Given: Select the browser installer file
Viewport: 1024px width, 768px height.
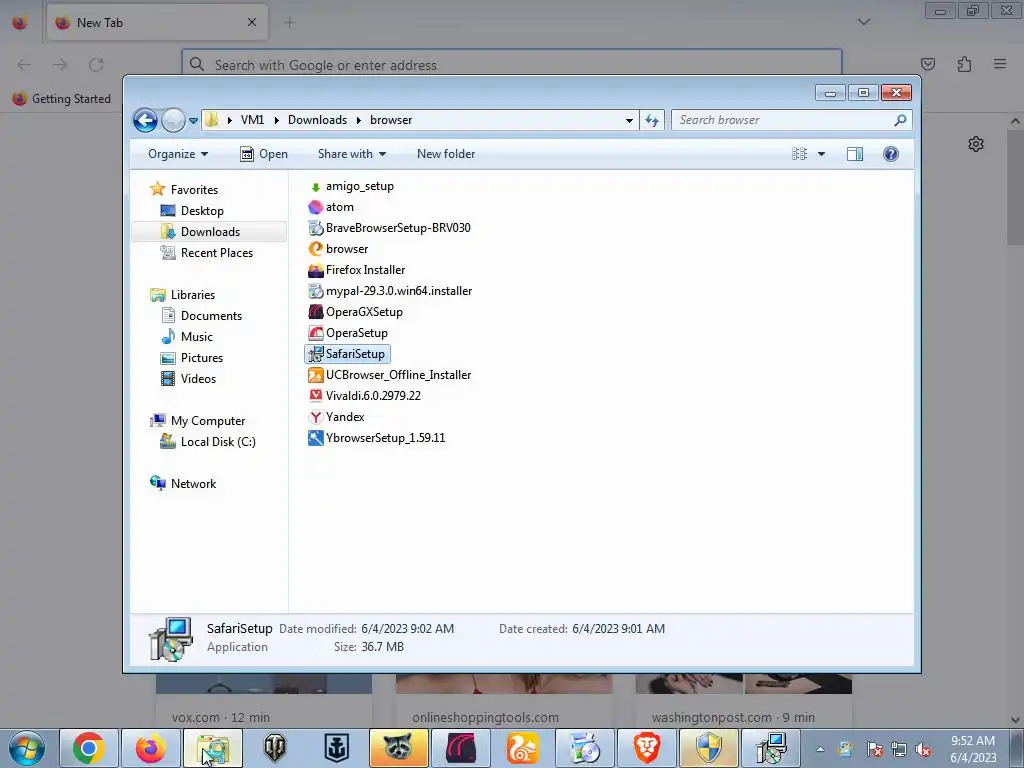Looking at the screenshot, I should point(338,249).
